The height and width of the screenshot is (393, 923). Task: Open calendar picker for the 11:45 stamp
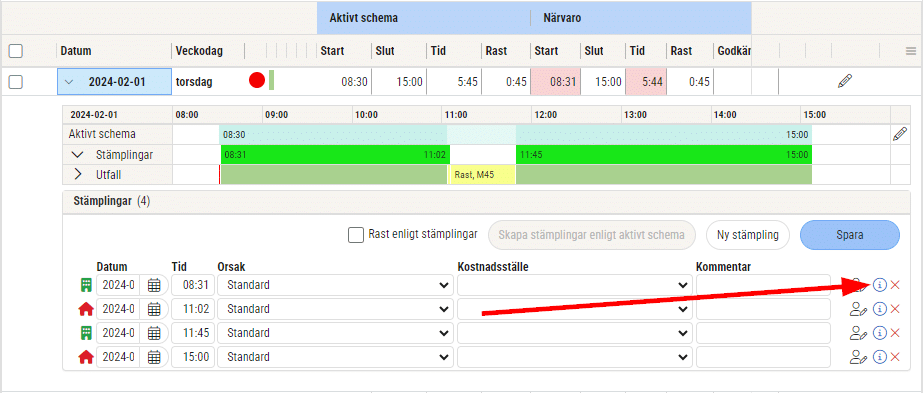pyautogui.click(x=154, y=333)
